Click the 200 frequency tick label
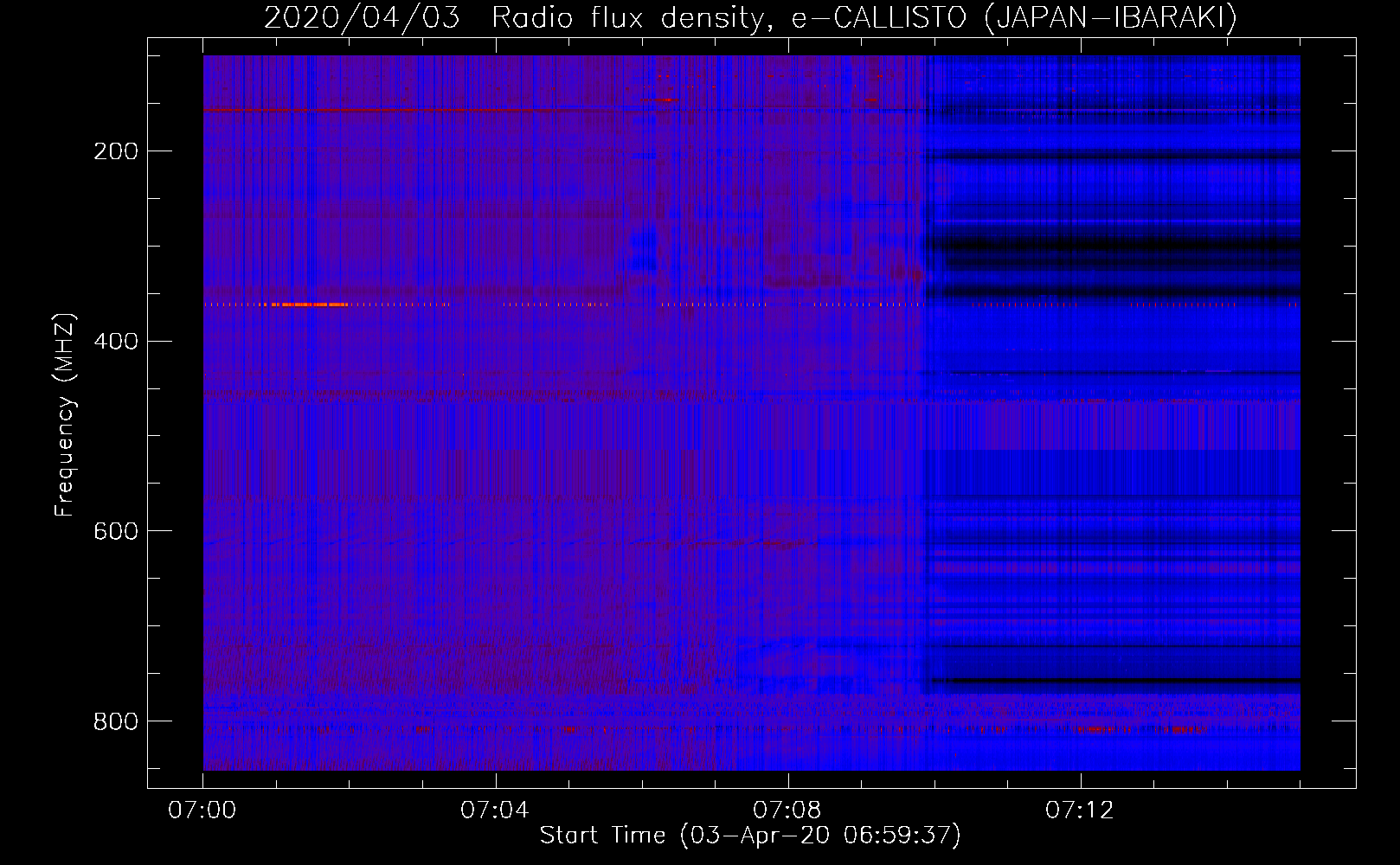 [116, 151]
